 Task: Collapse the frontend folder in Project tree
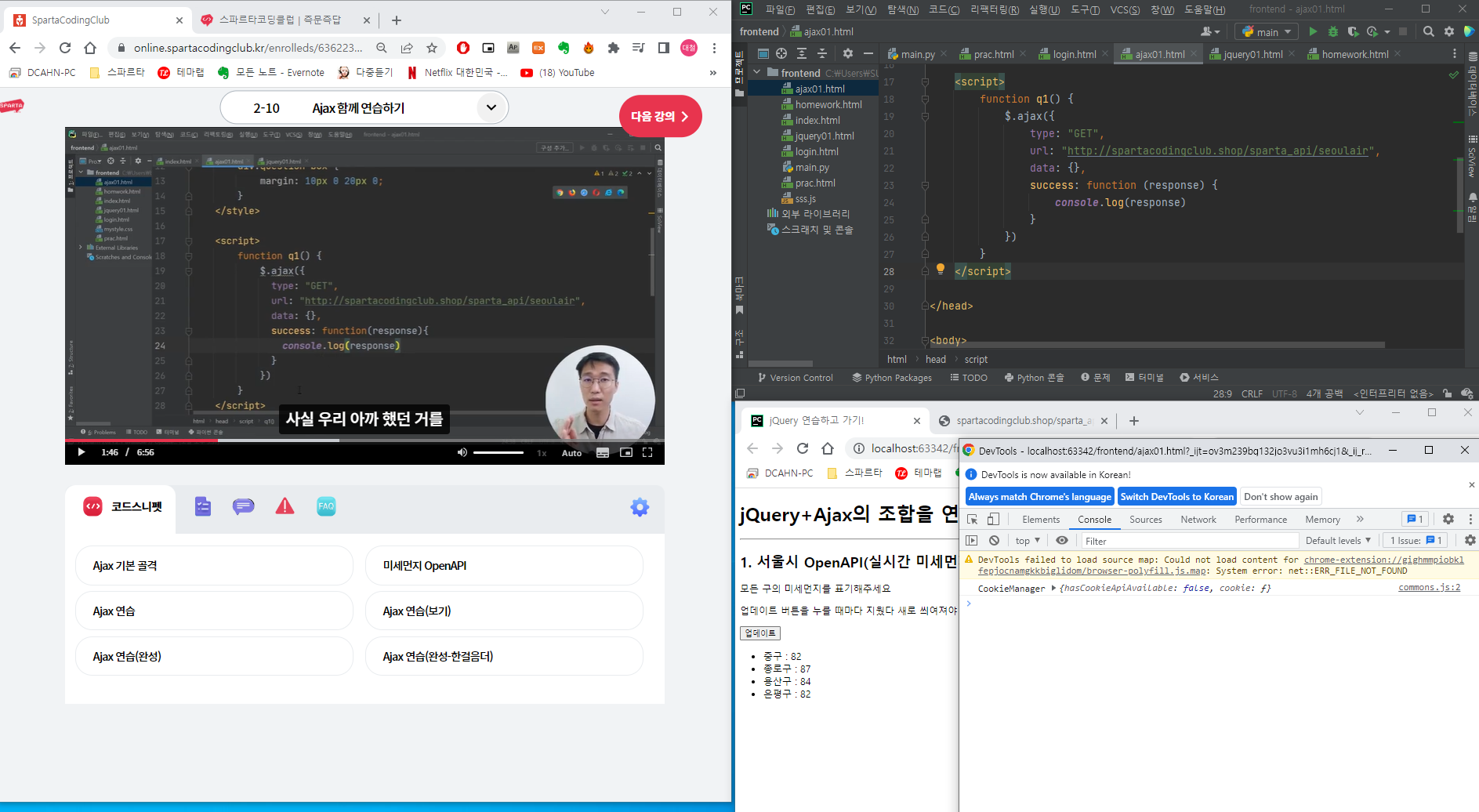point(757,72)
